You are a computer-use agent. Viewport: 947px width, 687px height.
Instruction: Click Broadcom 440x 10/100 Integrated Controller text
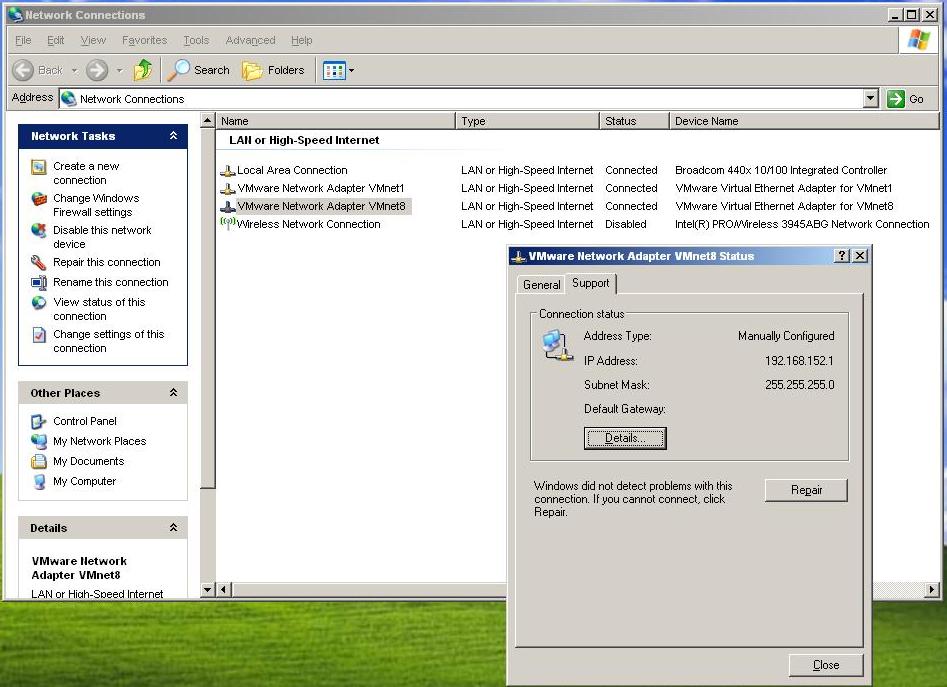(781, 170)
